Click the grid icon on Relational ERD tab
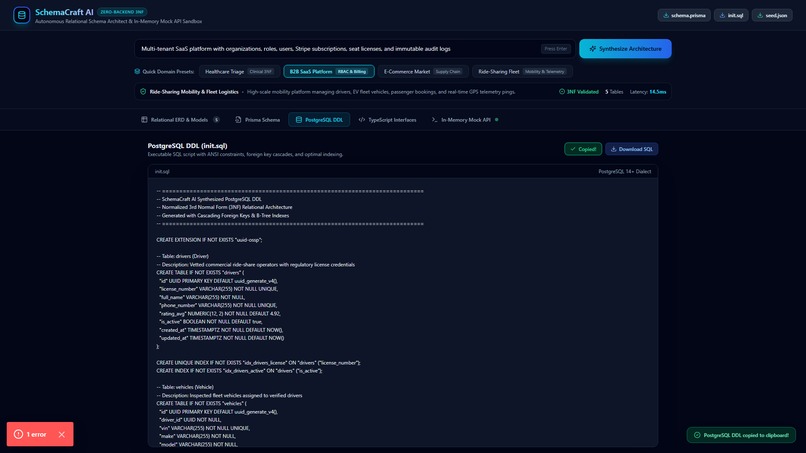Screen dimensions: 806x453 click(144, 120)
